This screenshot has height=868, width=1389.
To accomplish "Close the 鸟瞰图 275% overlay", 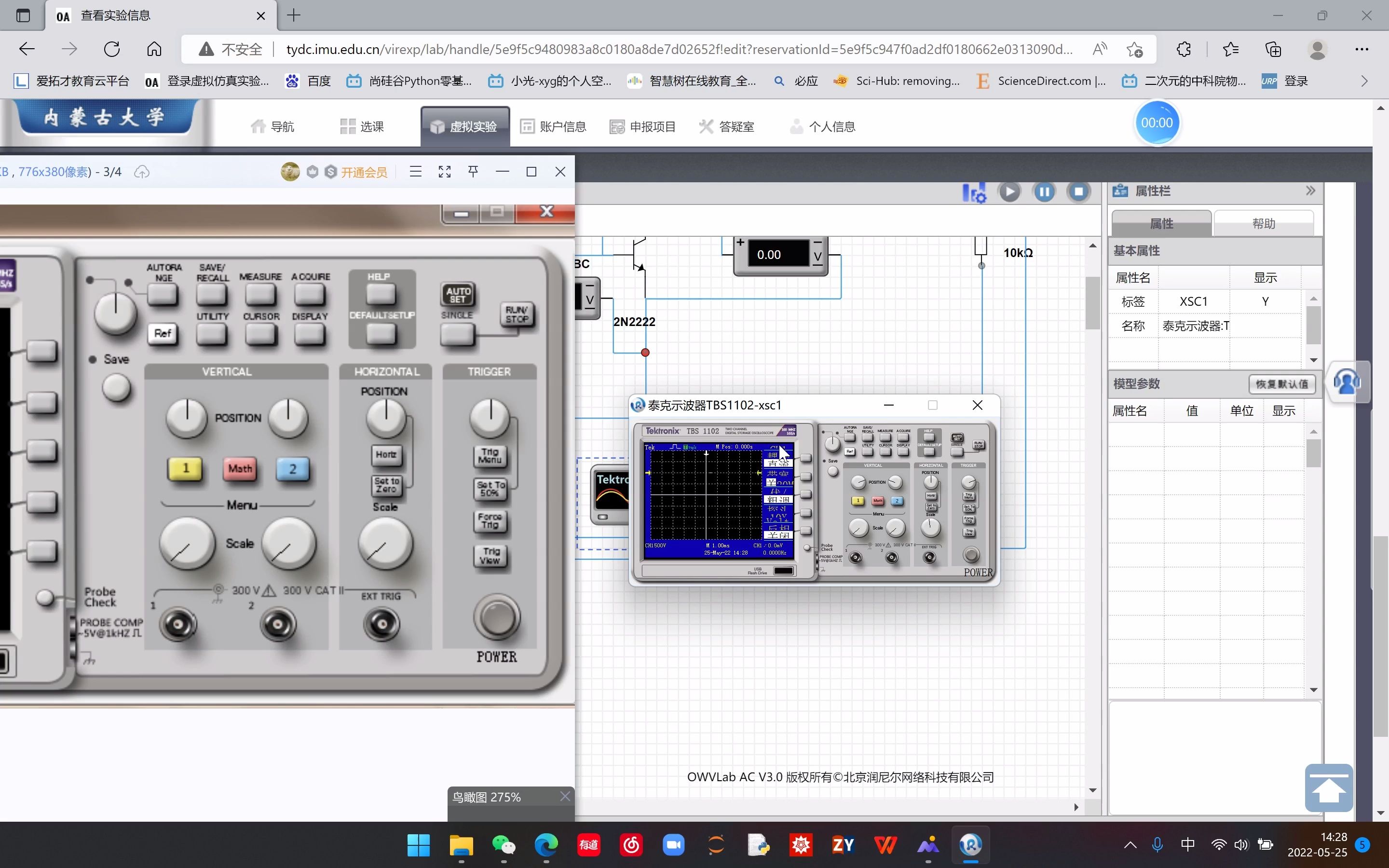I will [x=565, y=796].
